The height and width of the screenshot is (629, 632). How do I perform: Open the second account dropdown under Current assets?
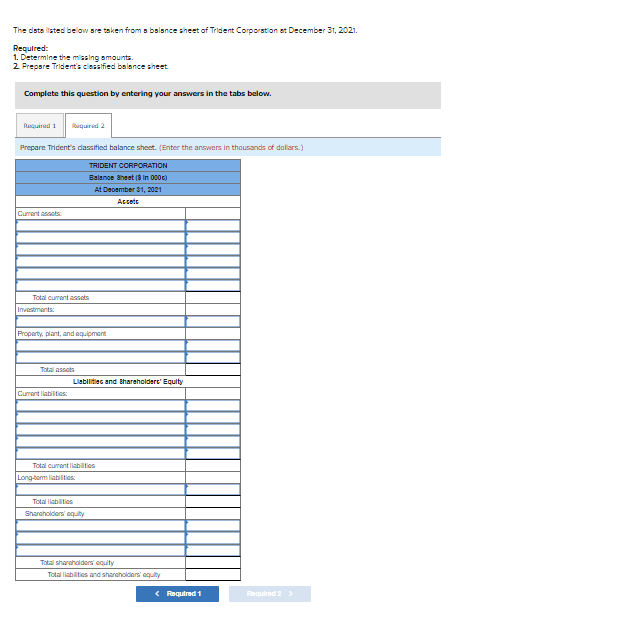pyautogui.click(x=100, y=237)
